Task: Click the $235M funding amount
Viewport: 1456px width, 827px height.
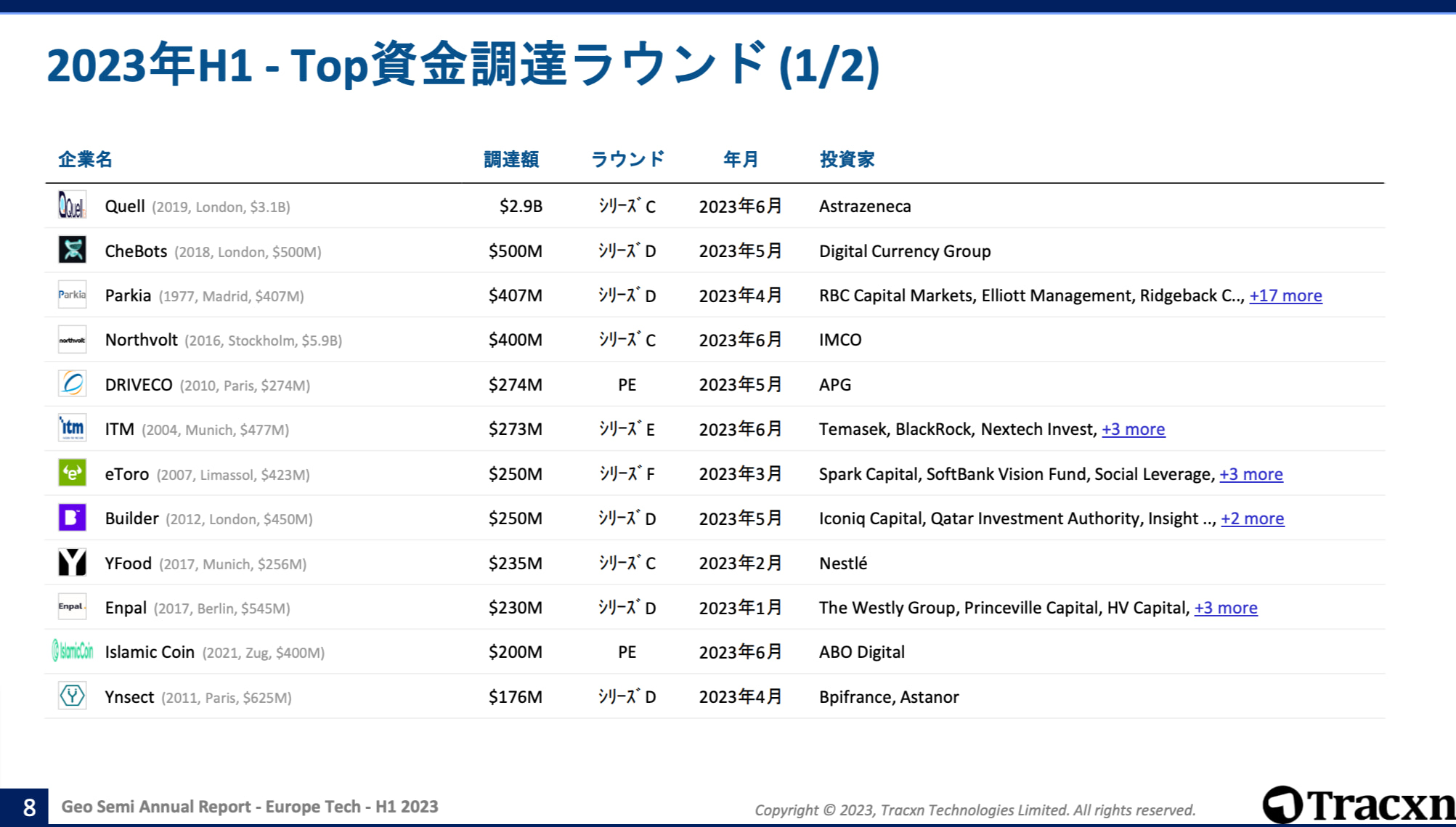Action: [x=515, y=563]
